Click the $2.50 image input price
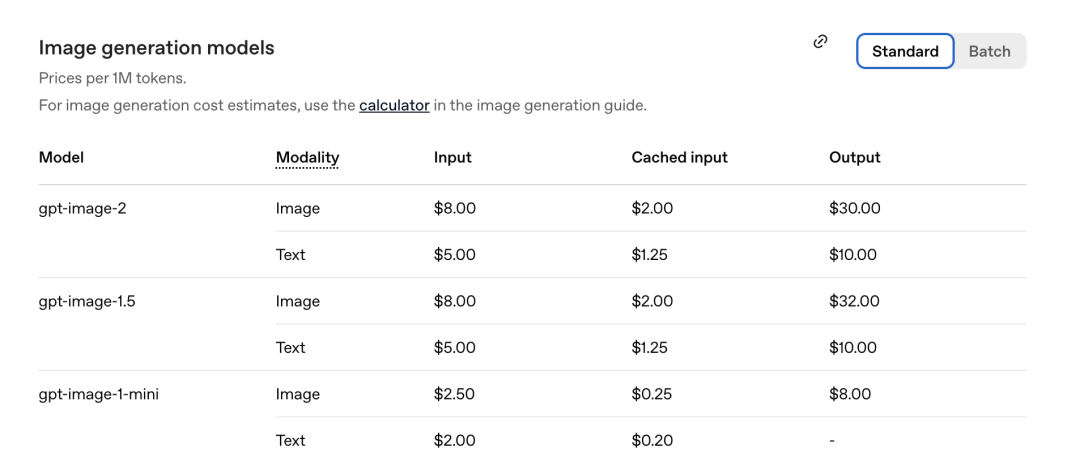Viewport: 1080px width, 469px height. [x=454, y=394]
